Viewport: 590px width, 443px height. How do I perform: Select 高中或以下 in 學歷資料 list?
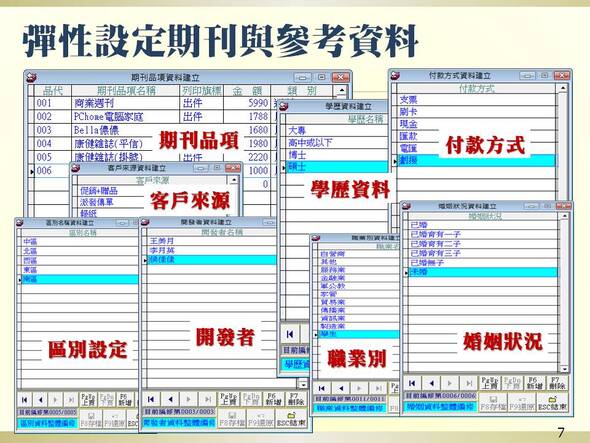(336, 143)
